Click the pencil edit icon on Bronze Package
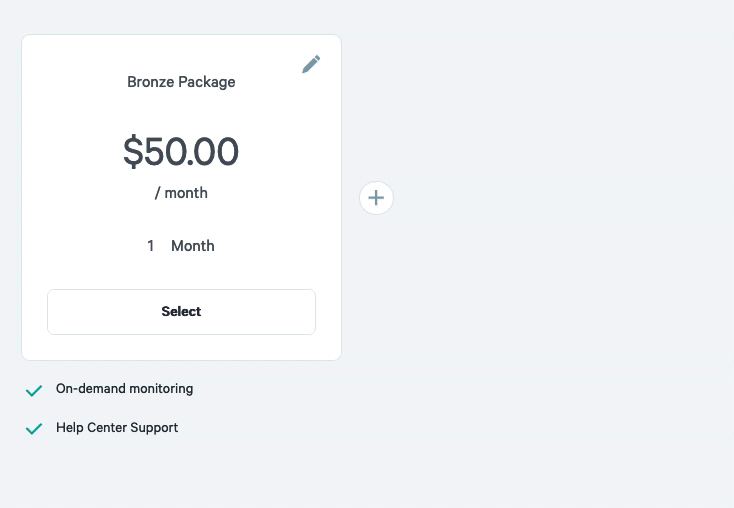Image resolution: width=734 pixels, height=508 pixels. (311, 64)
